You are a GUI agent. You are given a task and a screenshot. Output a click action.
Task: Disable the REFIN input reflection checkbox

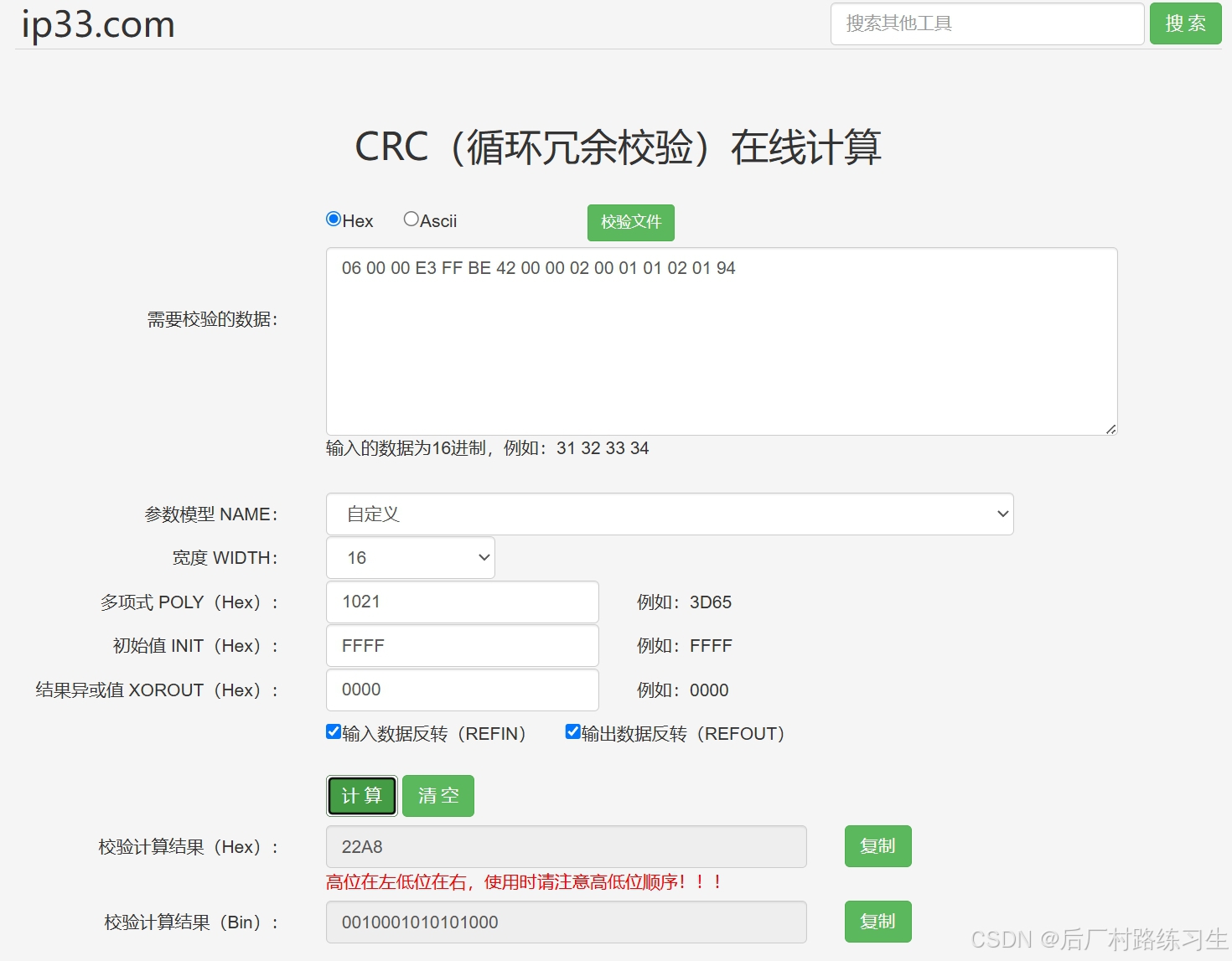click(x=334, y=731)
